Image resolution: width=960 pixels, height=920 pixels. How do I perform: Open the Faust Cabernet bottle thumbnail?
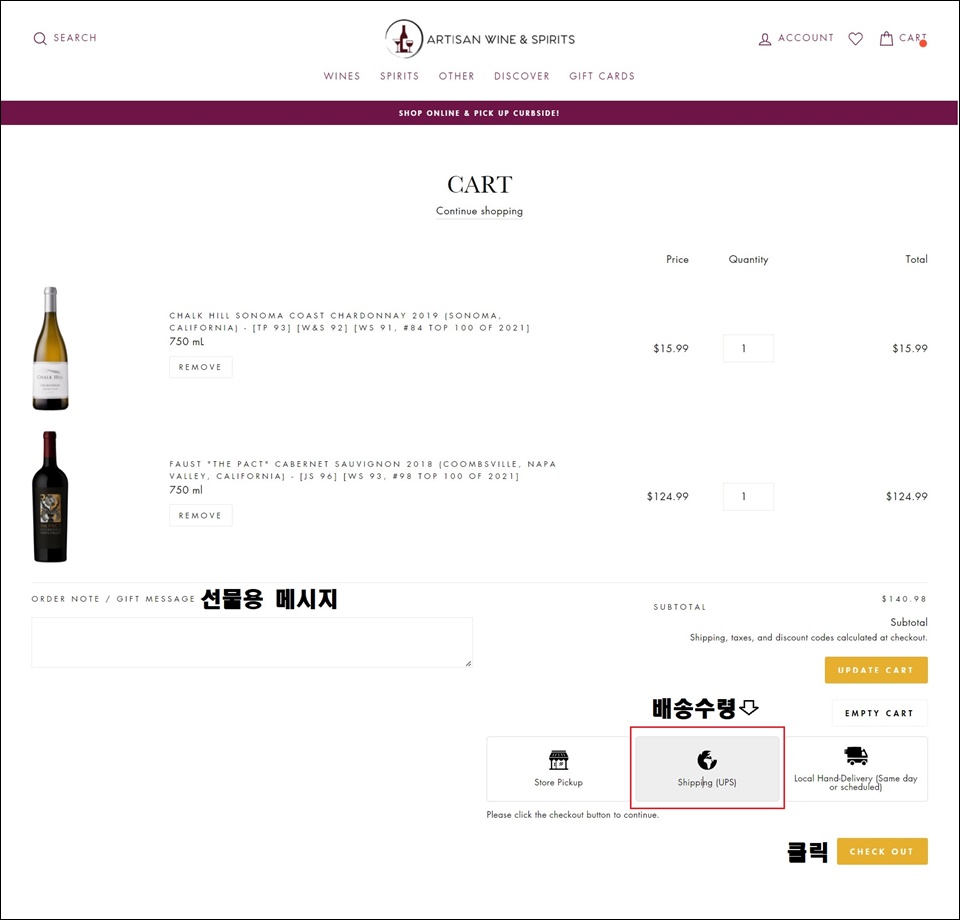(x=50, y=496)
